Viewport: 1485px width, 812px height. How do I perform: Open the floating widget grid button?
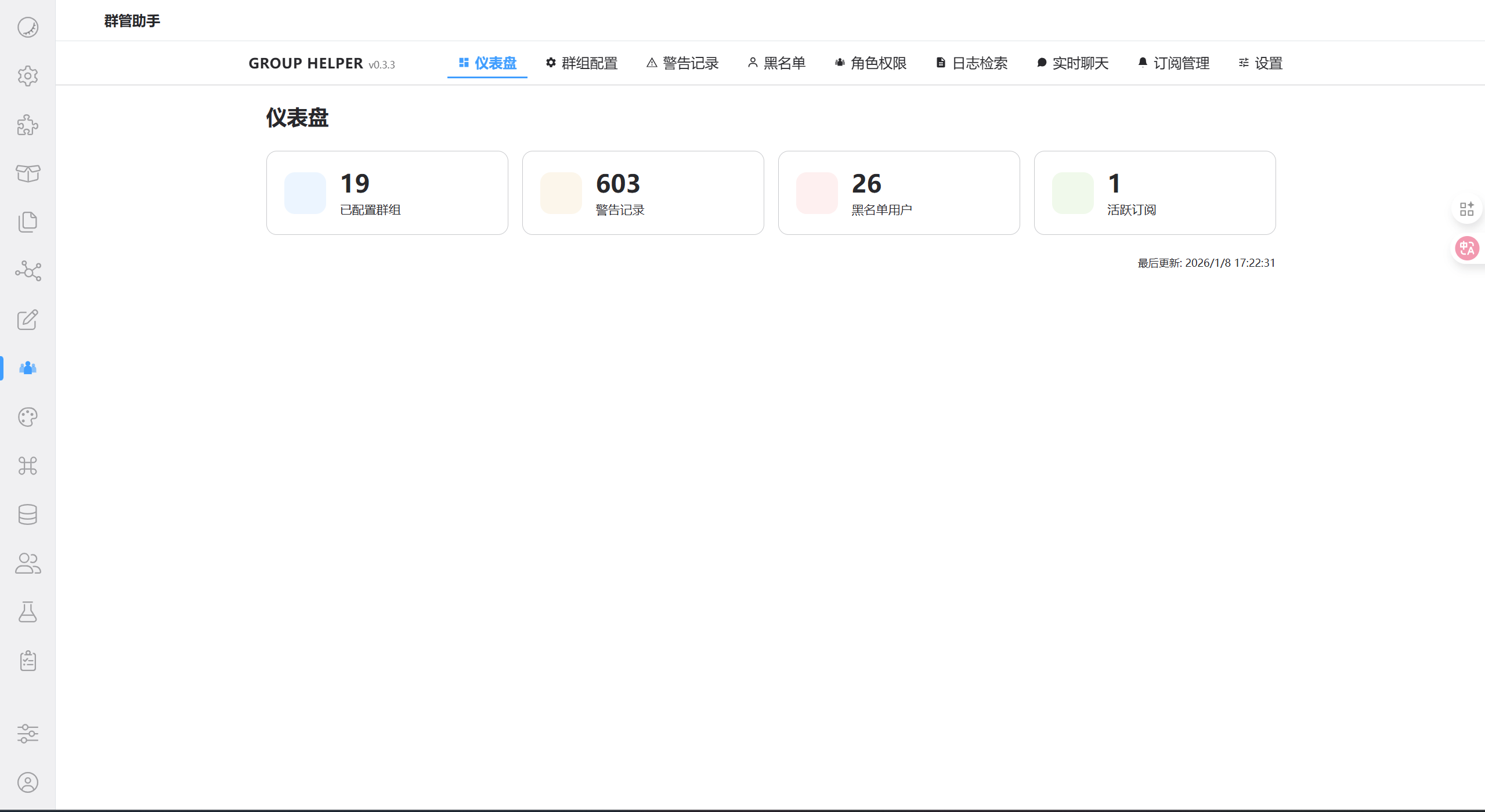[x=1466, y=209]
